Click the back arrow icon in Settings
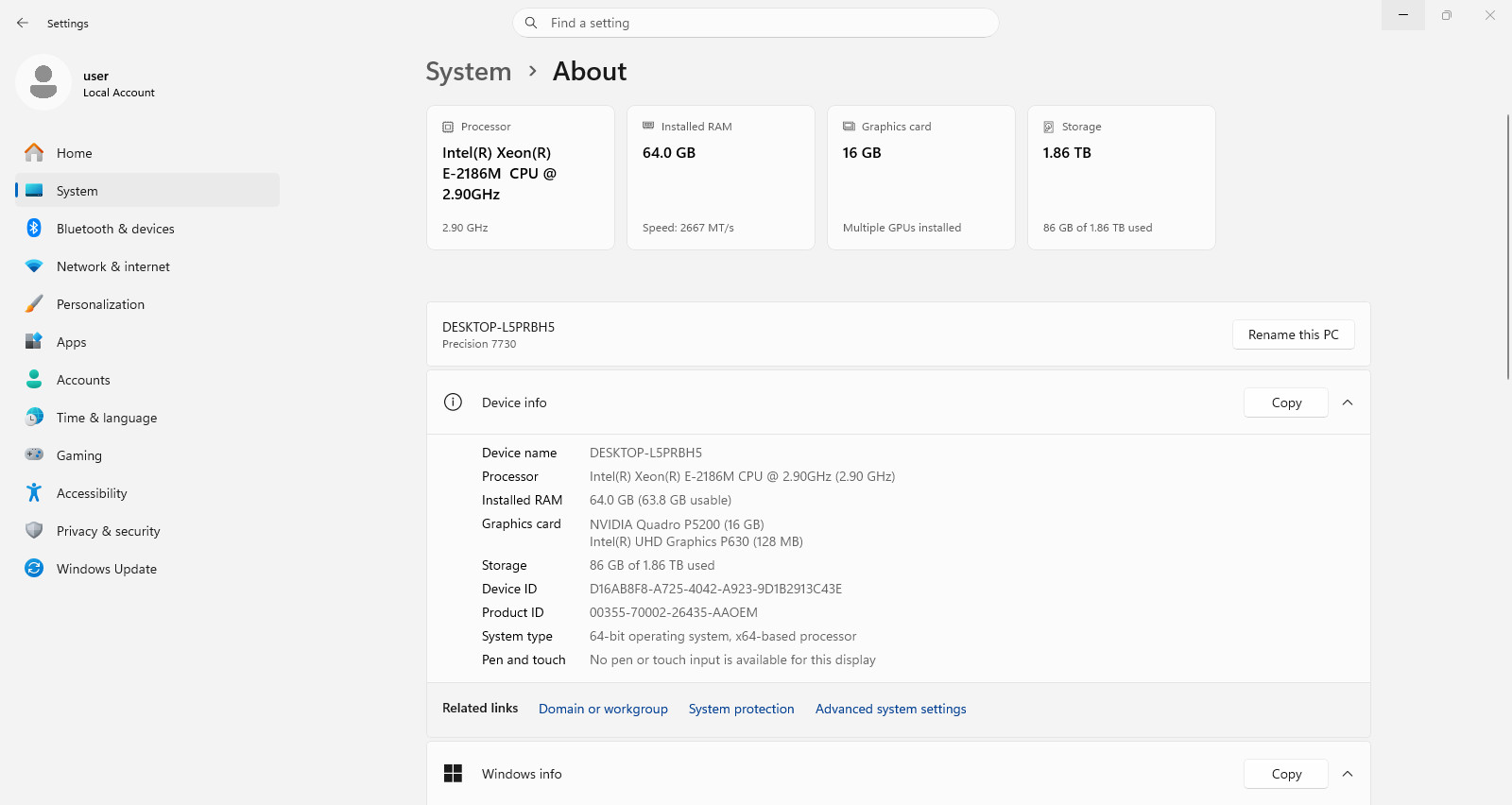 point(23,23)
